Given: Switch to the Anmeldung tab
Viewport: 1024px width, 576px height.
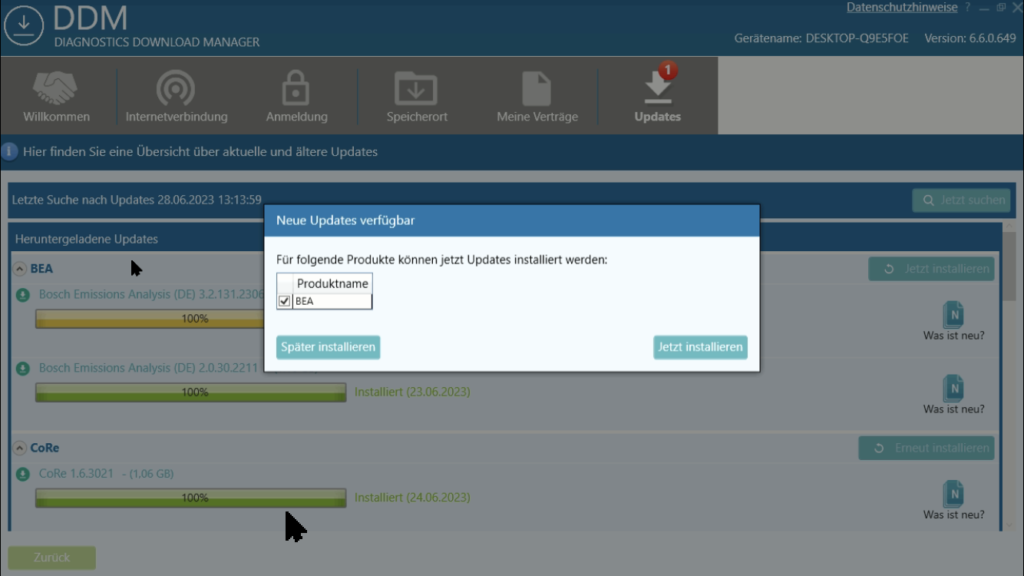Looking at the screenshot, I should pyautogui.click(x=296, y=96).
